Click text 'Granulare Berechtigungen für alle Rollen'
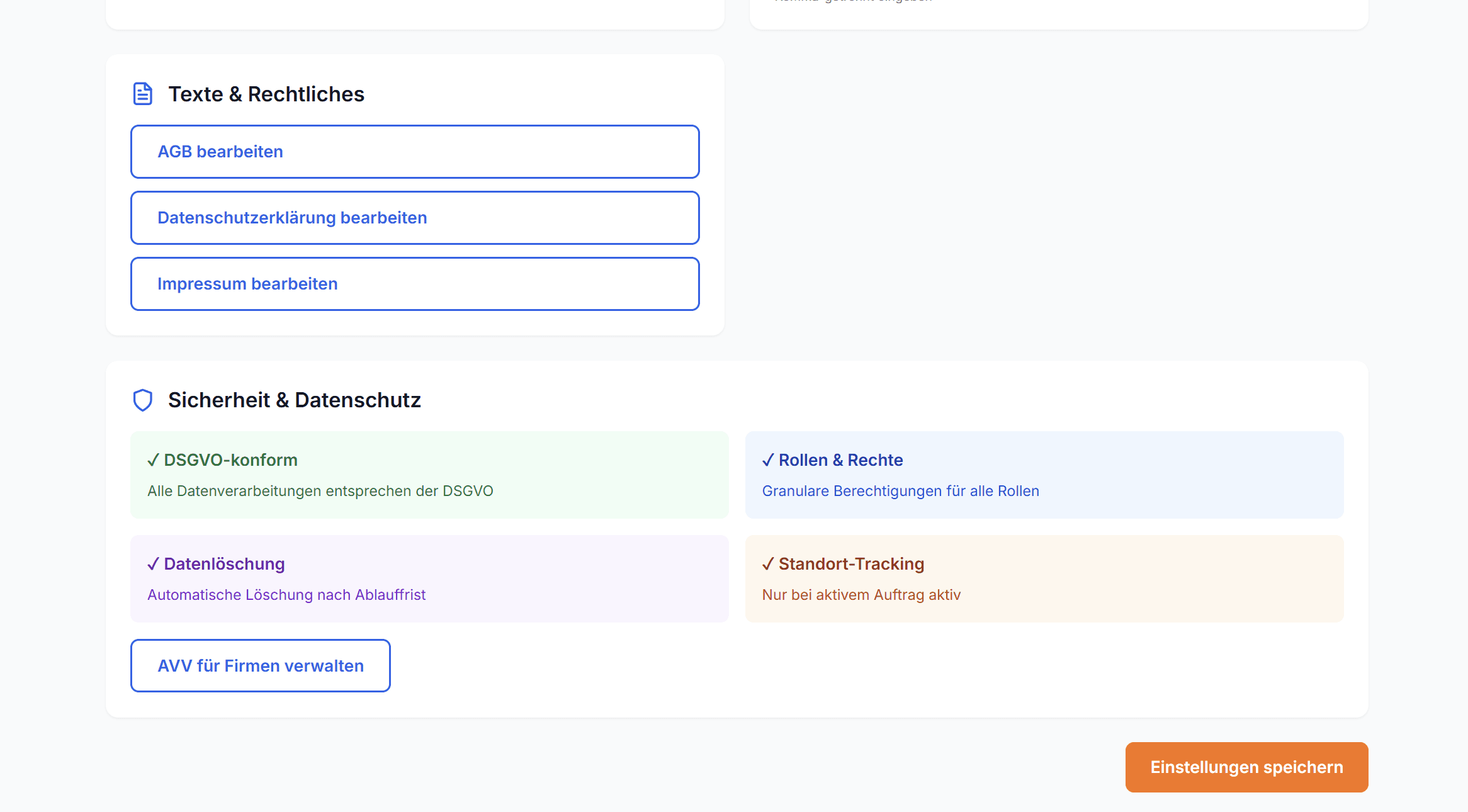Screen dimensions: 1468x812 pos(900,491)
